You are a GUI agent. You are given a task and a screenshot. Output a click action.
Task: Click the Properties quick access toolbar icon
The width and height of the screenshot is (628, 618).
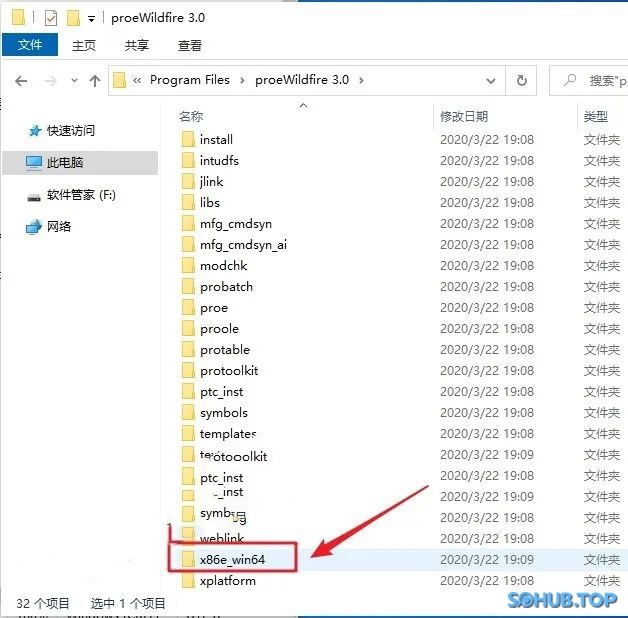51,18
